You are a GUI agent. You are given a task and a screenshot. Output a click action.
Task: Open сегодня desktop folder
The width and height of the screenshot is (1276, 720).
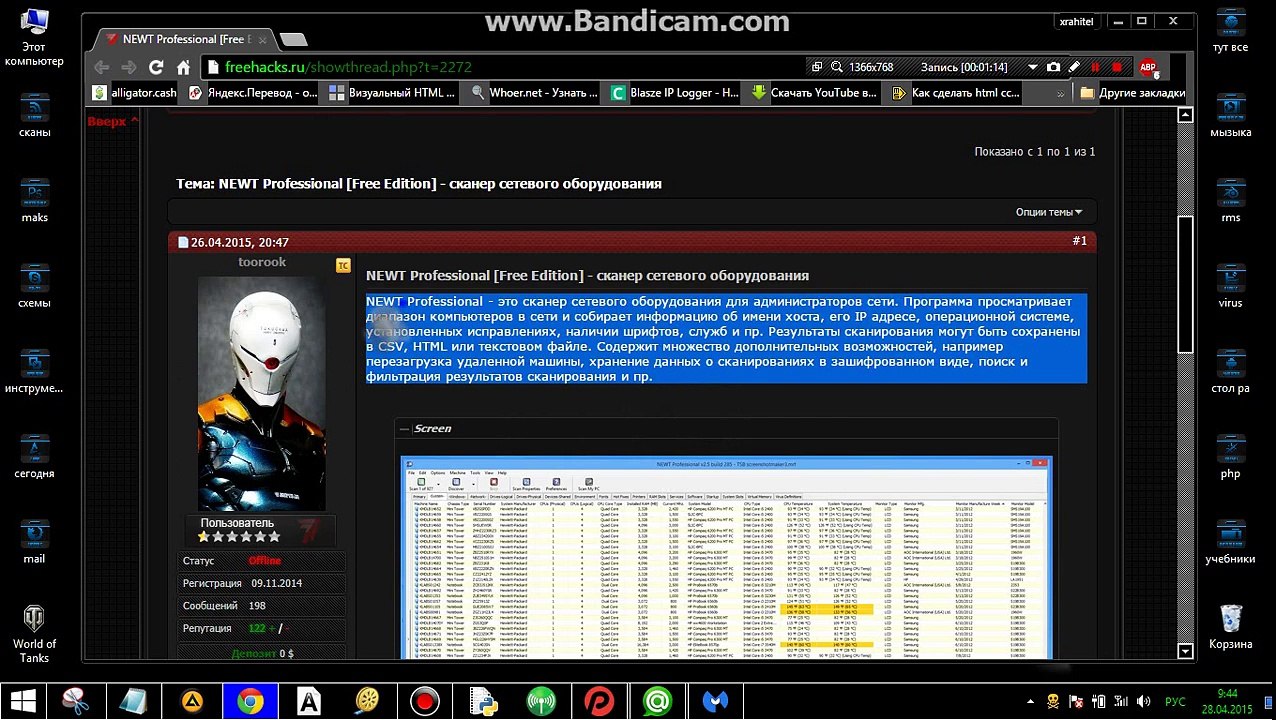(x=35, y=456)
